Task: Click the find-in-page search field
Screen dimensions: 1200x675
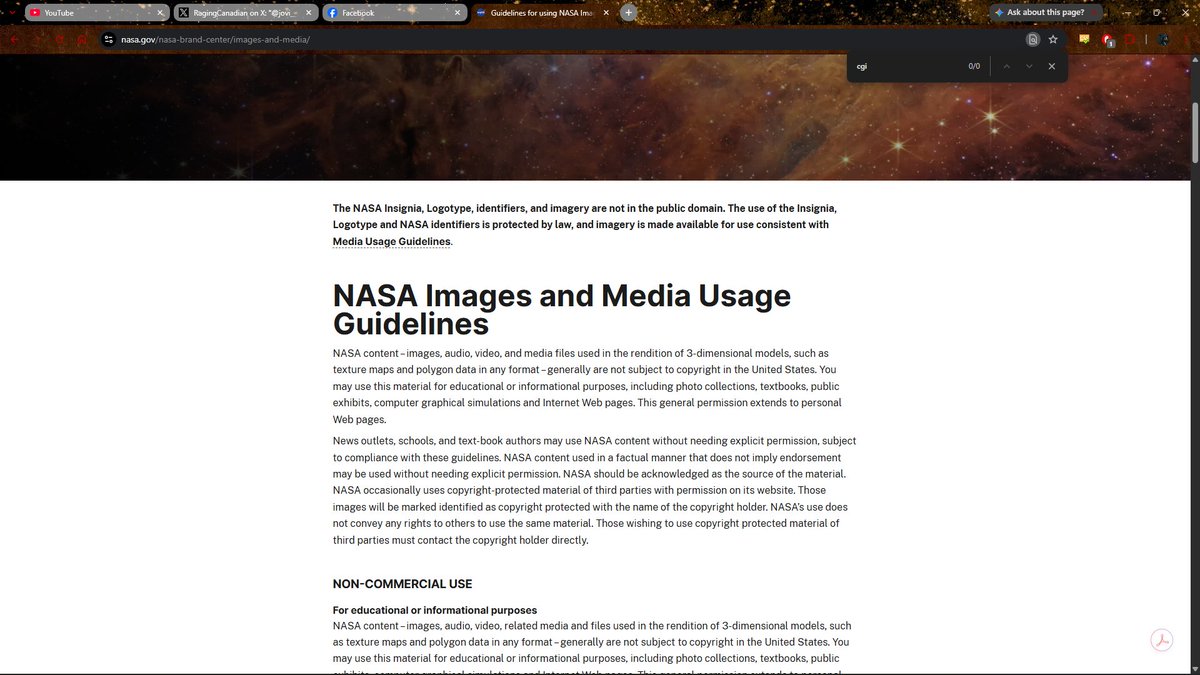Action: coord(905,66)
